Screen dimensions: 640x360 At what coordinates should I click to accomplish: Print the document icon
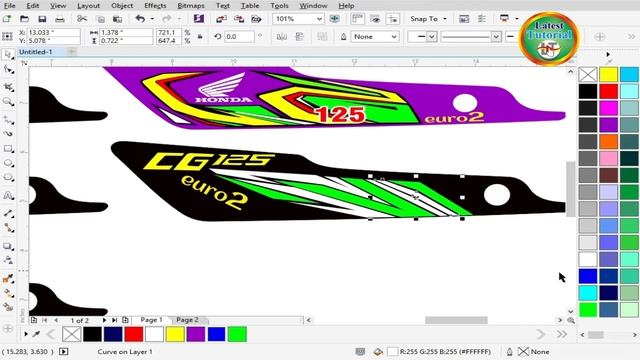coord(60,19)
